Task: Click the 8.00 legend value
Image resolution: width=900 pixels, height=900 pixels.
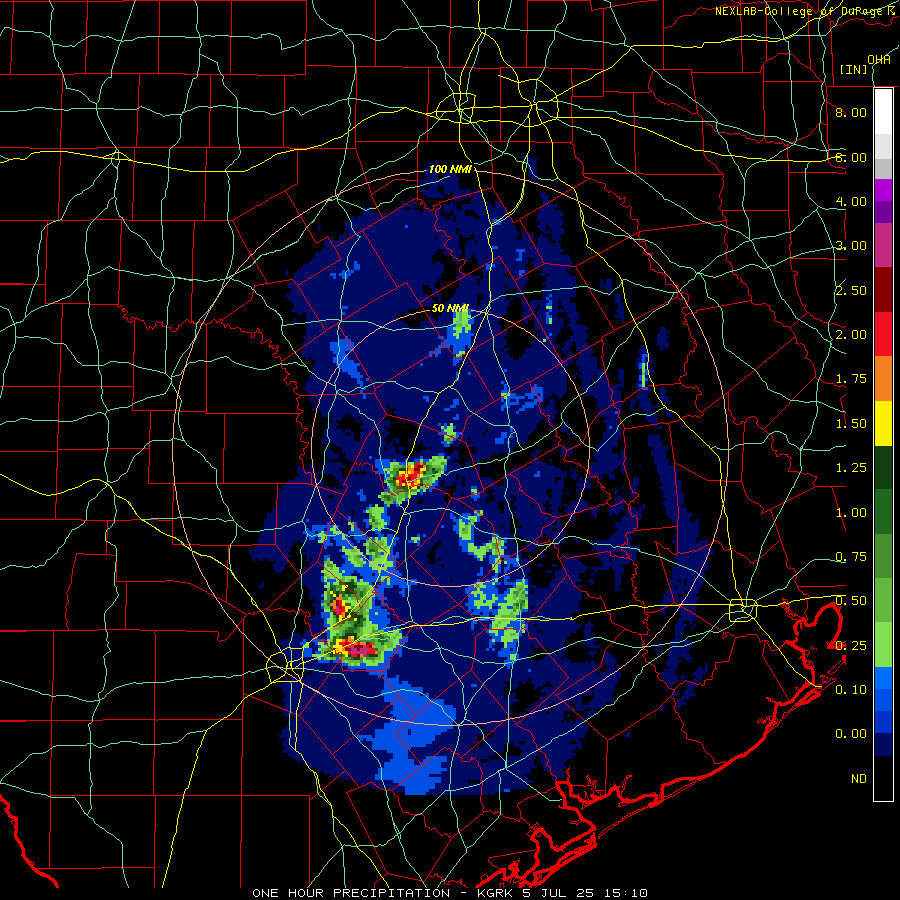Action: 851,112
